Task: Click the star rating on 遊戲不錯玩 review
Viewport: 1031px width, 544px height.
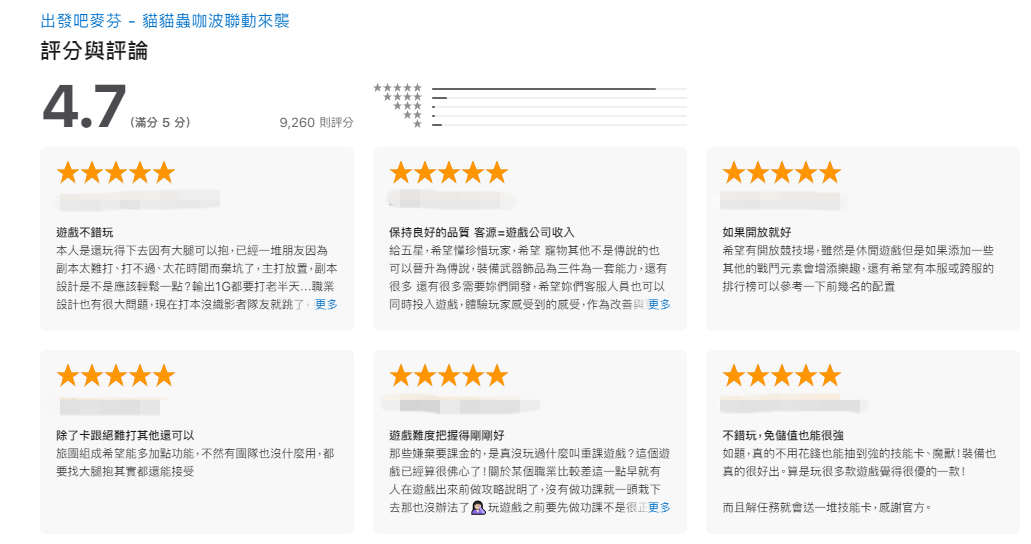Action: coord(116,173)
